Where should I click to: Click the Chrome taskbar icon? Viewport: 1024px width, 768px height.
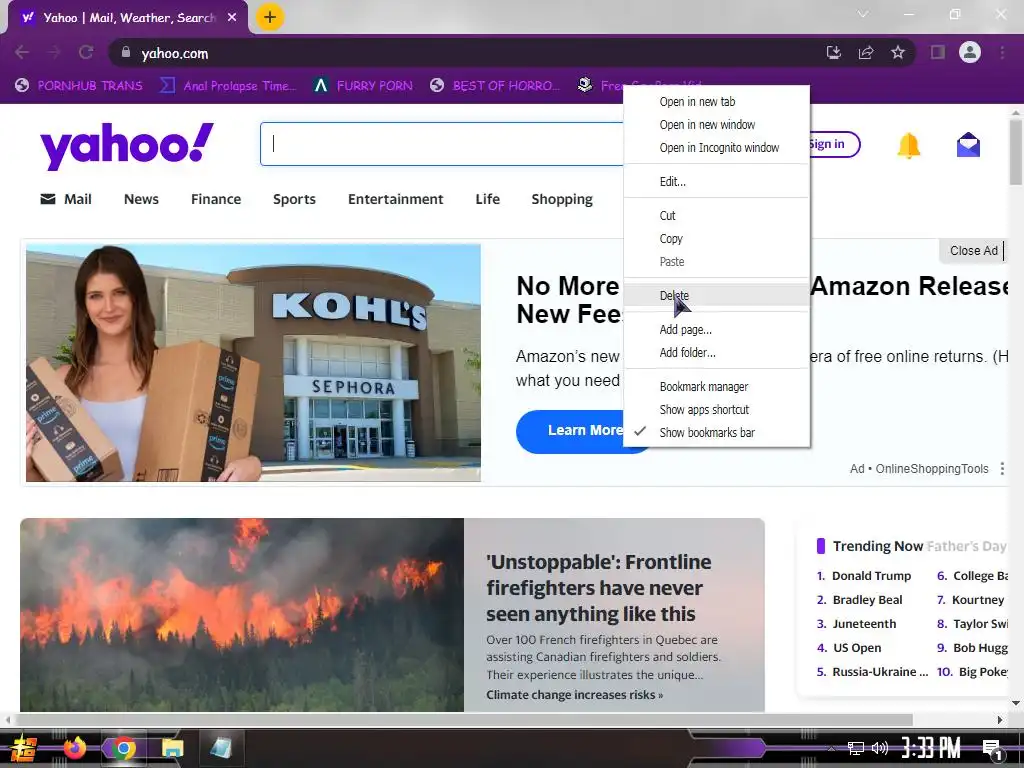[x=123, y=748]
